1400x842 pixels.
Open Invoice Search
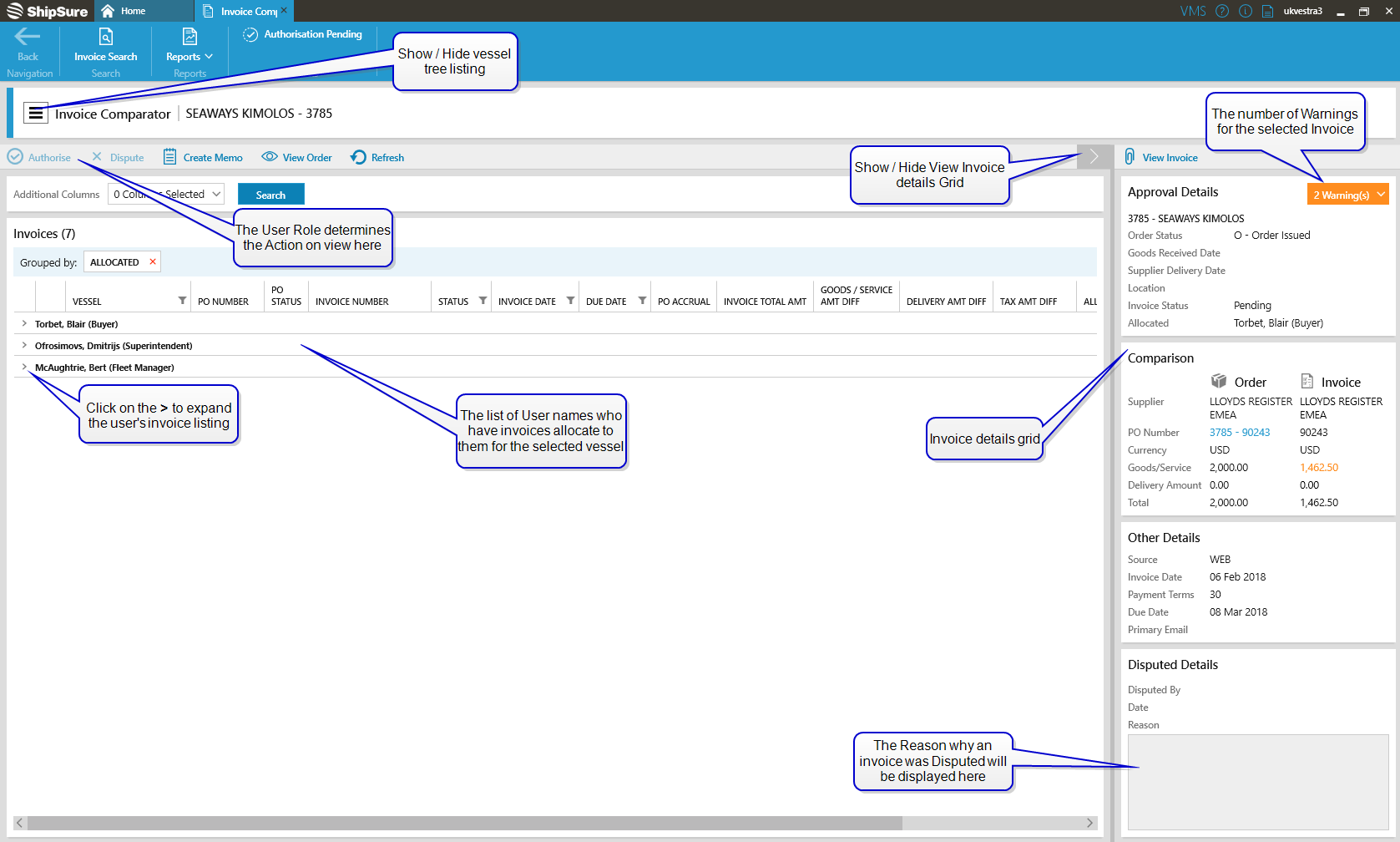tap(105, 46)
